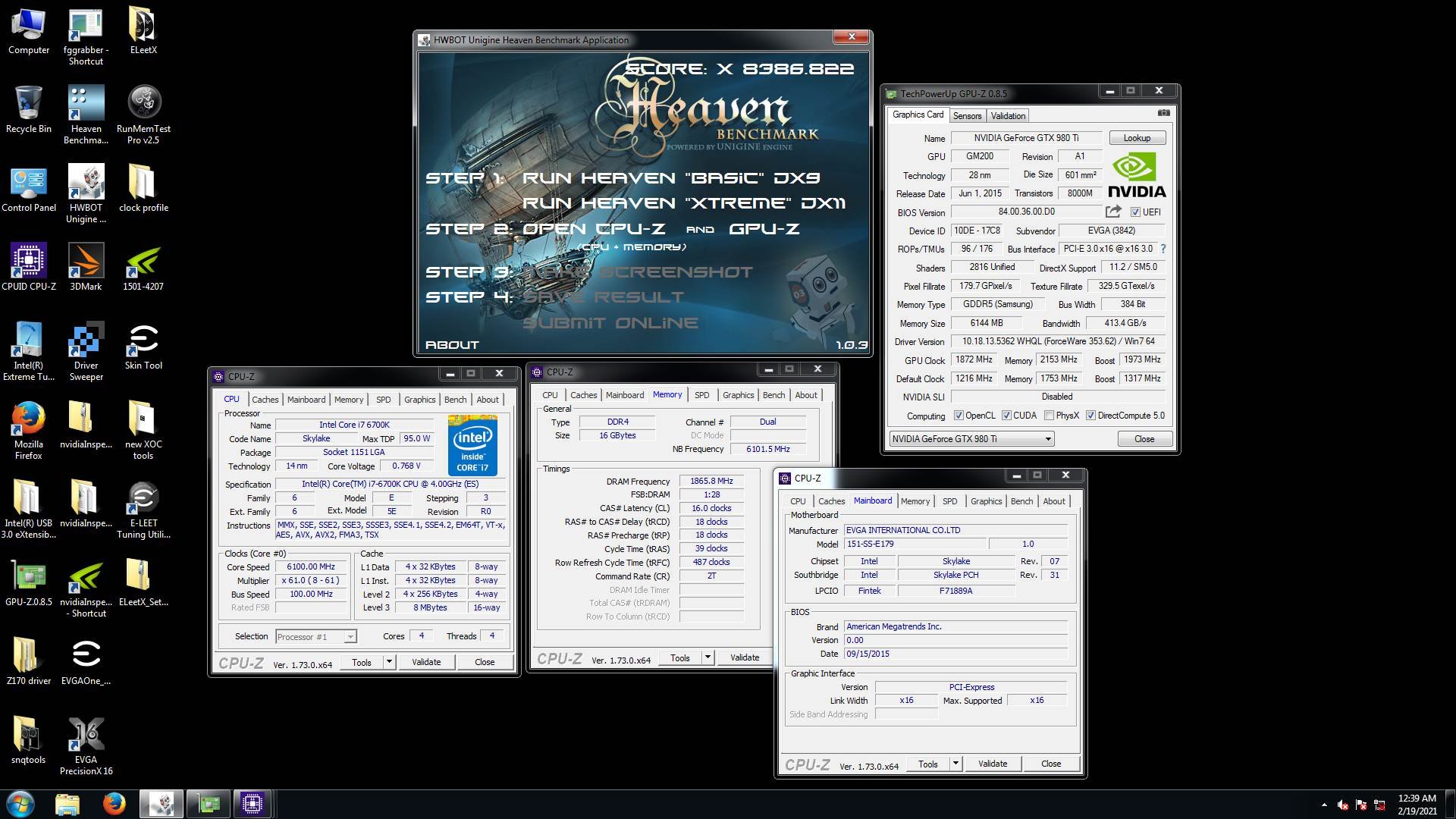Click RUN HEAVEN "XTREME" DX11 in HWBOT

tap(683, 203)
